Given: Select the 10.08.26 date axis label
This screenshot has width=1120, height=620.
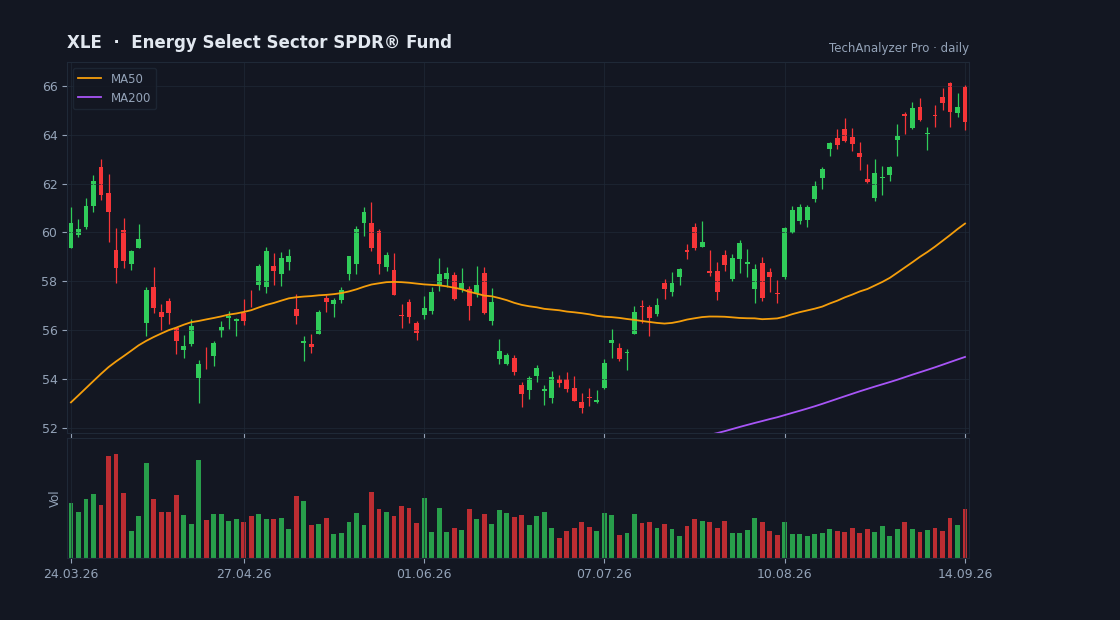Looking at the screenshot, I should click(784, 574).
